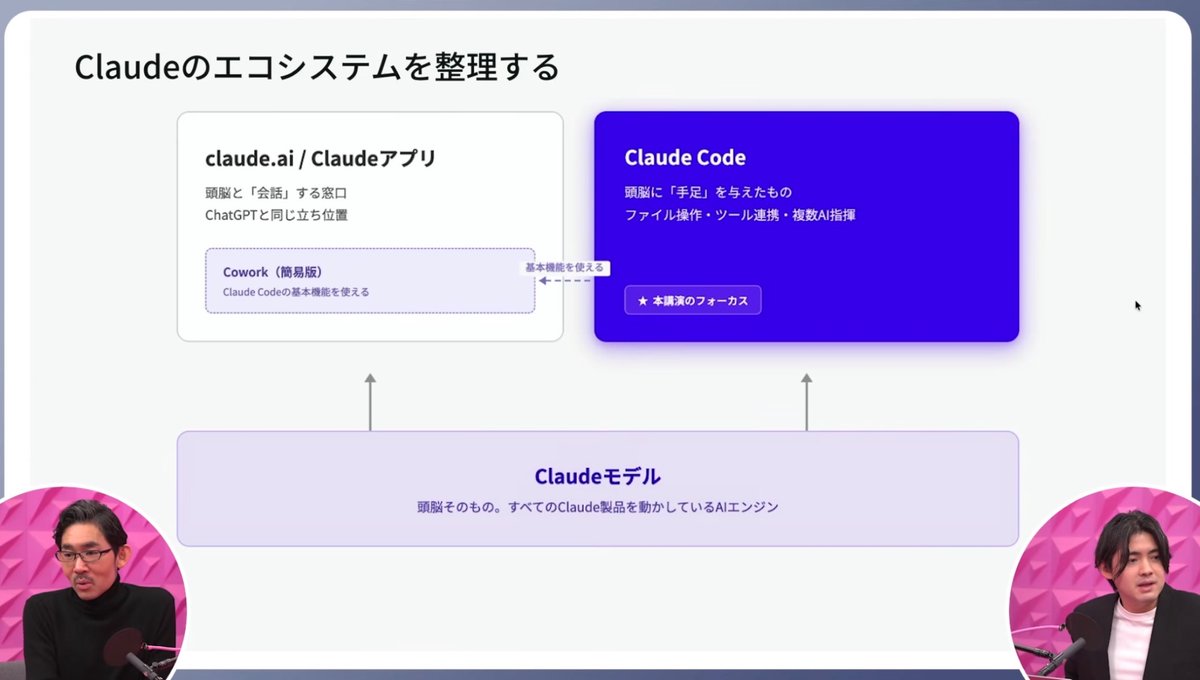Click the line "ChatGPTと同じ立ち位置"
The image size is (1200, 680).
276,215
